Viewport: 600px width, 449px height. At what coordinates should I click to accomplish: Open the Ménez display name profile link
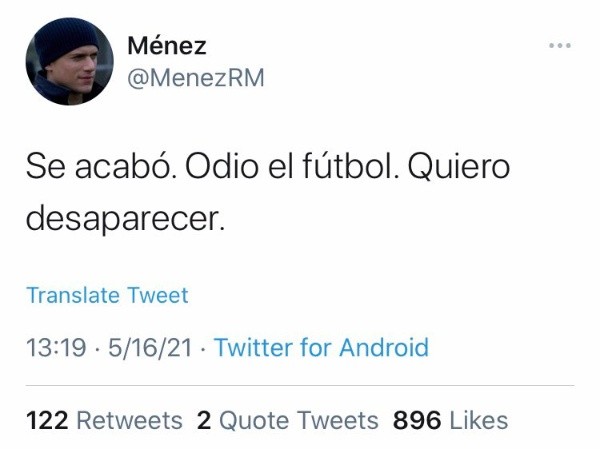[x=165, y=44]
